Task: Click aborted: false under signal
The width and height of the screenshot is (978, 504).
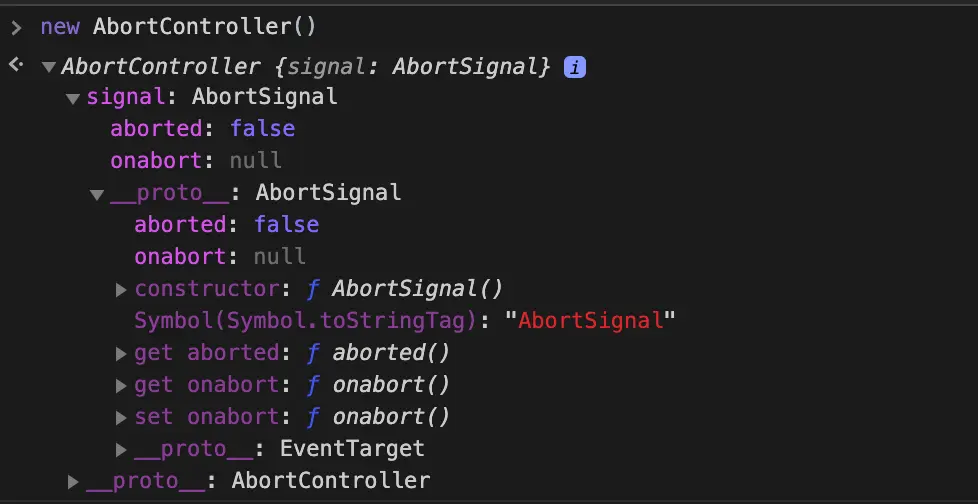Action: point(202,129)
